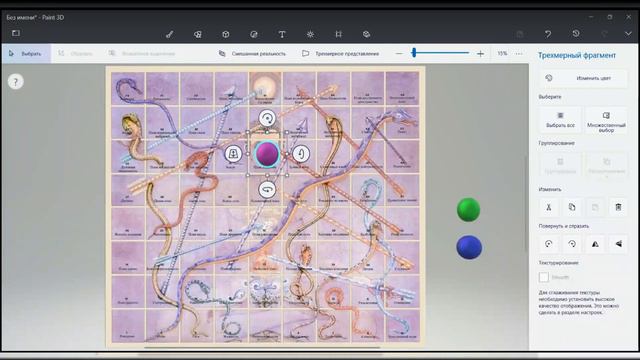Open the Text tool

point(282,35)
